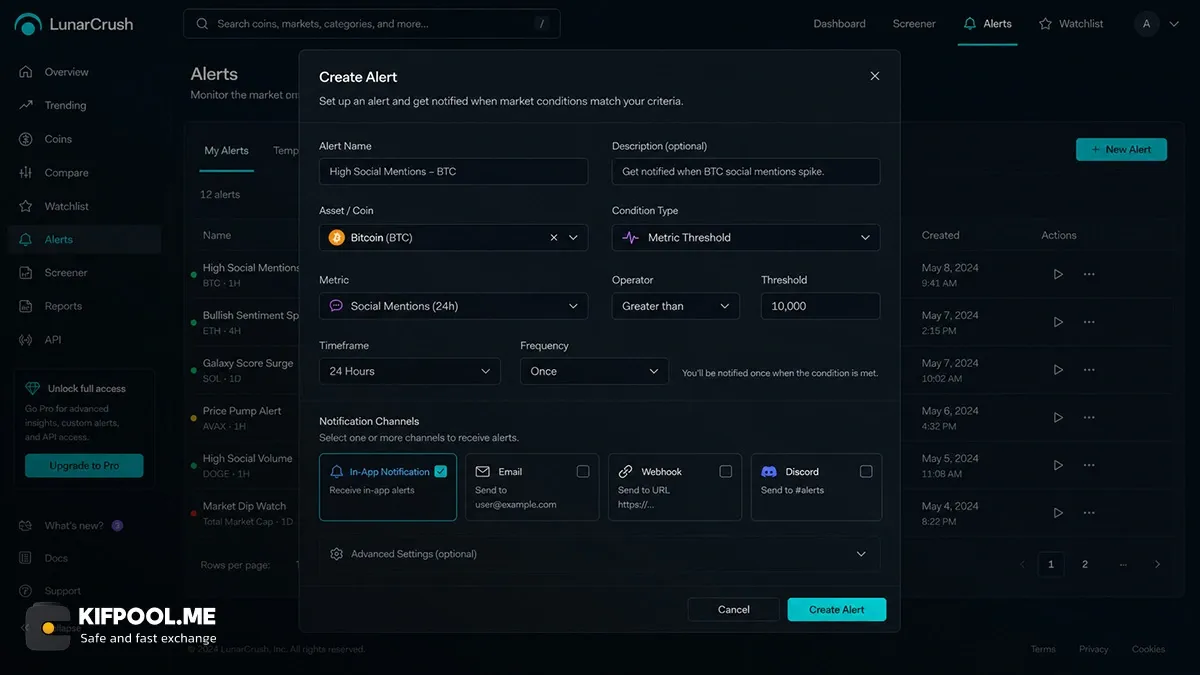Close the Create Alert dialog
This screenshot has width=1200, height=675.
[875, 76]
